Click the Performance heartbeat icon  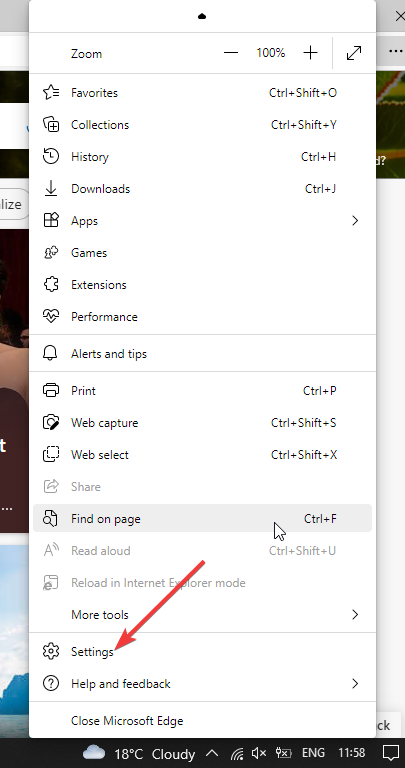pos(51,316)
